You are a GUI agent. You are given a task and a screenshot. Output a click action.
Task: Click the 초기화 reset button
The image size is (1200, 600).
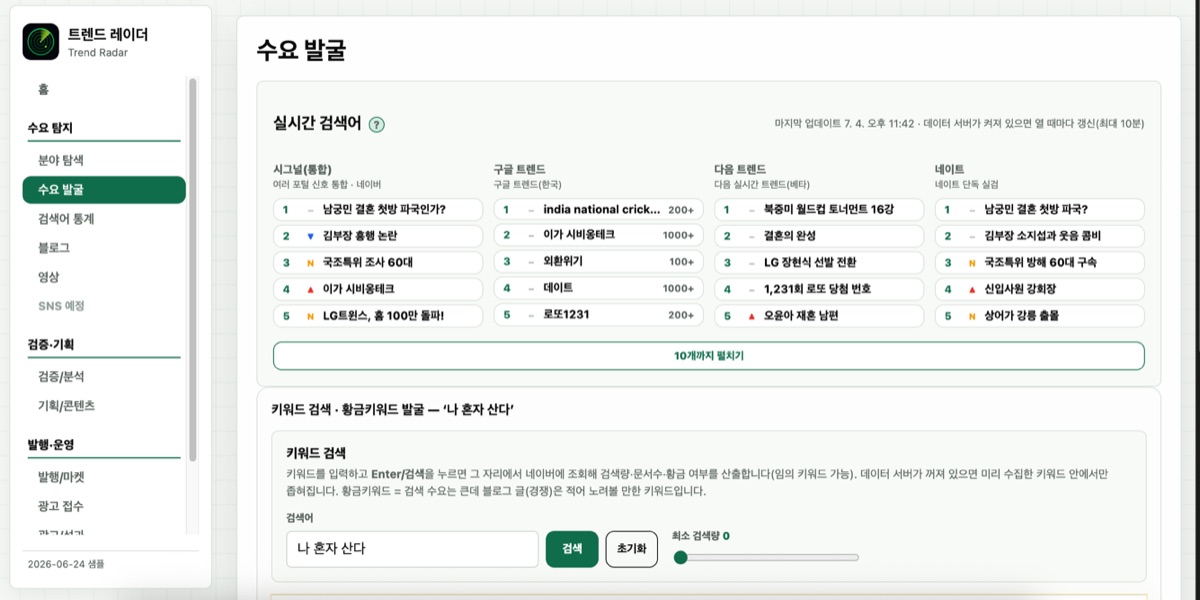632,549
